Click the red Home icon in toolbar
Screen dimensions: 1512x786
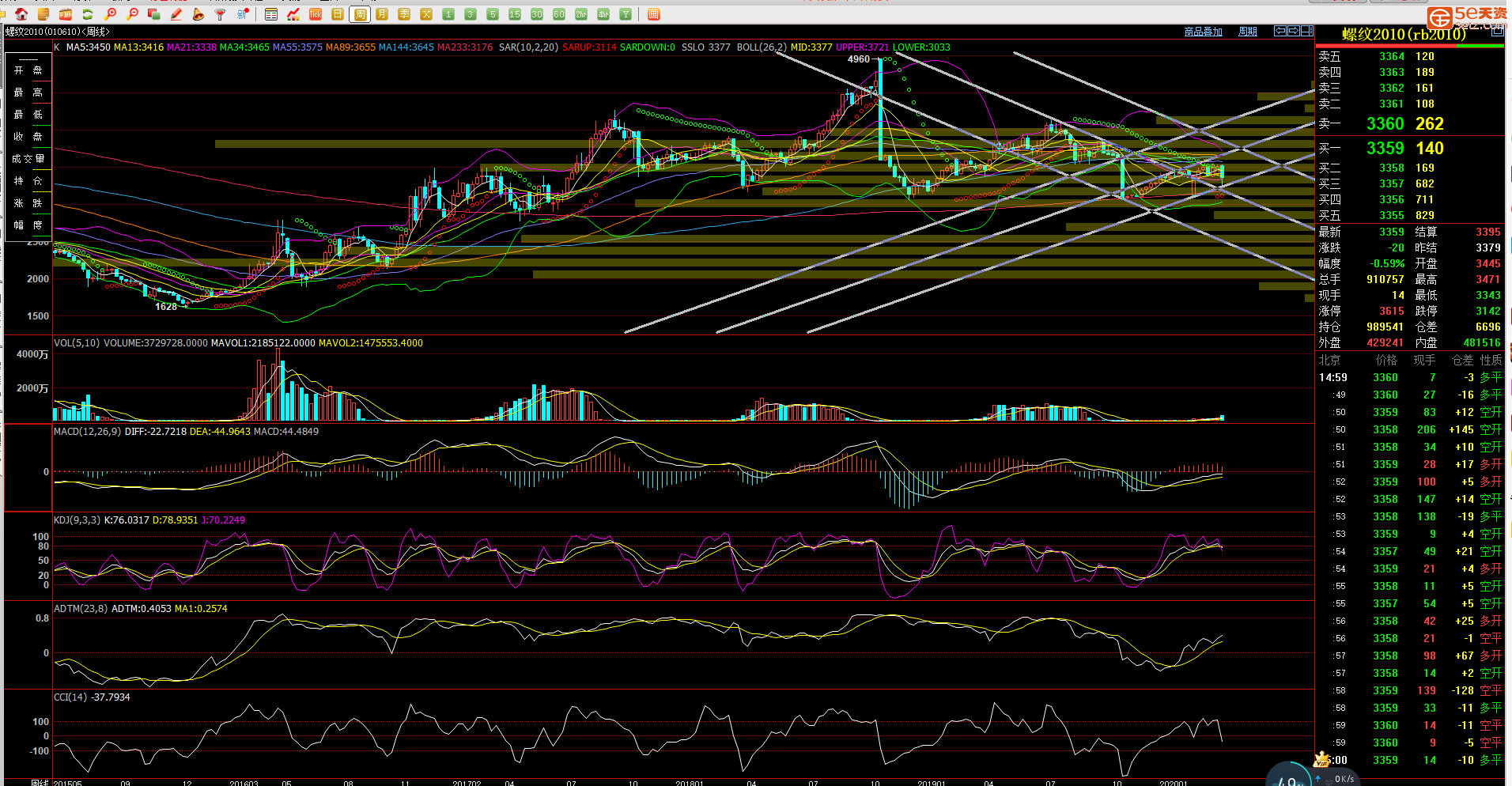(x=21, y=14)
